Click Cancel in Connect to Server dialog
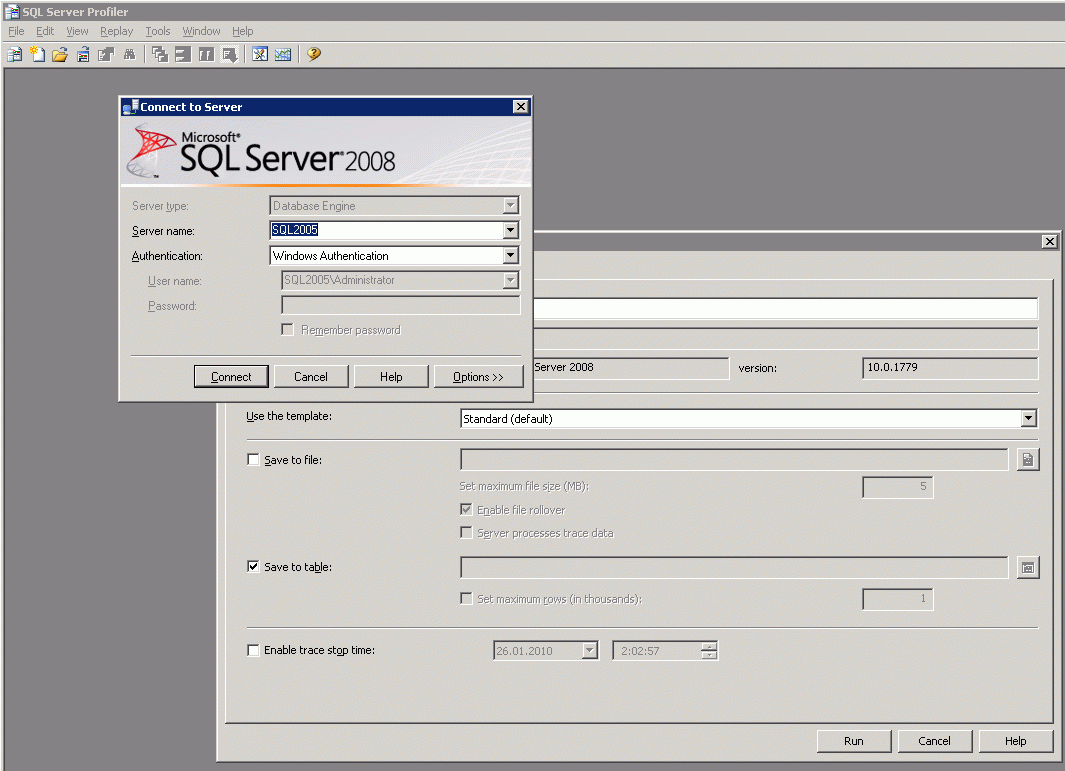The image size is (1065, 771). coord(311,377)
